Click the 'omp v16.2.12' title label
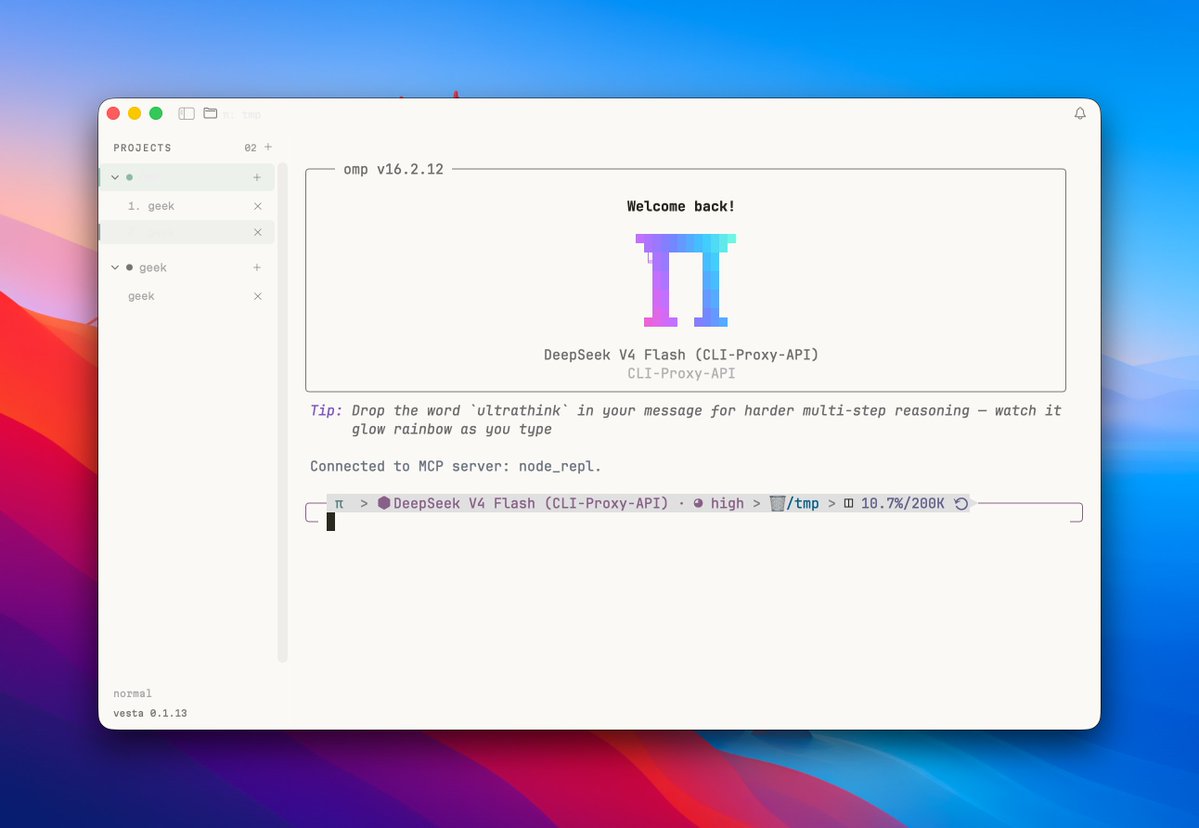1199x828 pixels. click(393, 169)
